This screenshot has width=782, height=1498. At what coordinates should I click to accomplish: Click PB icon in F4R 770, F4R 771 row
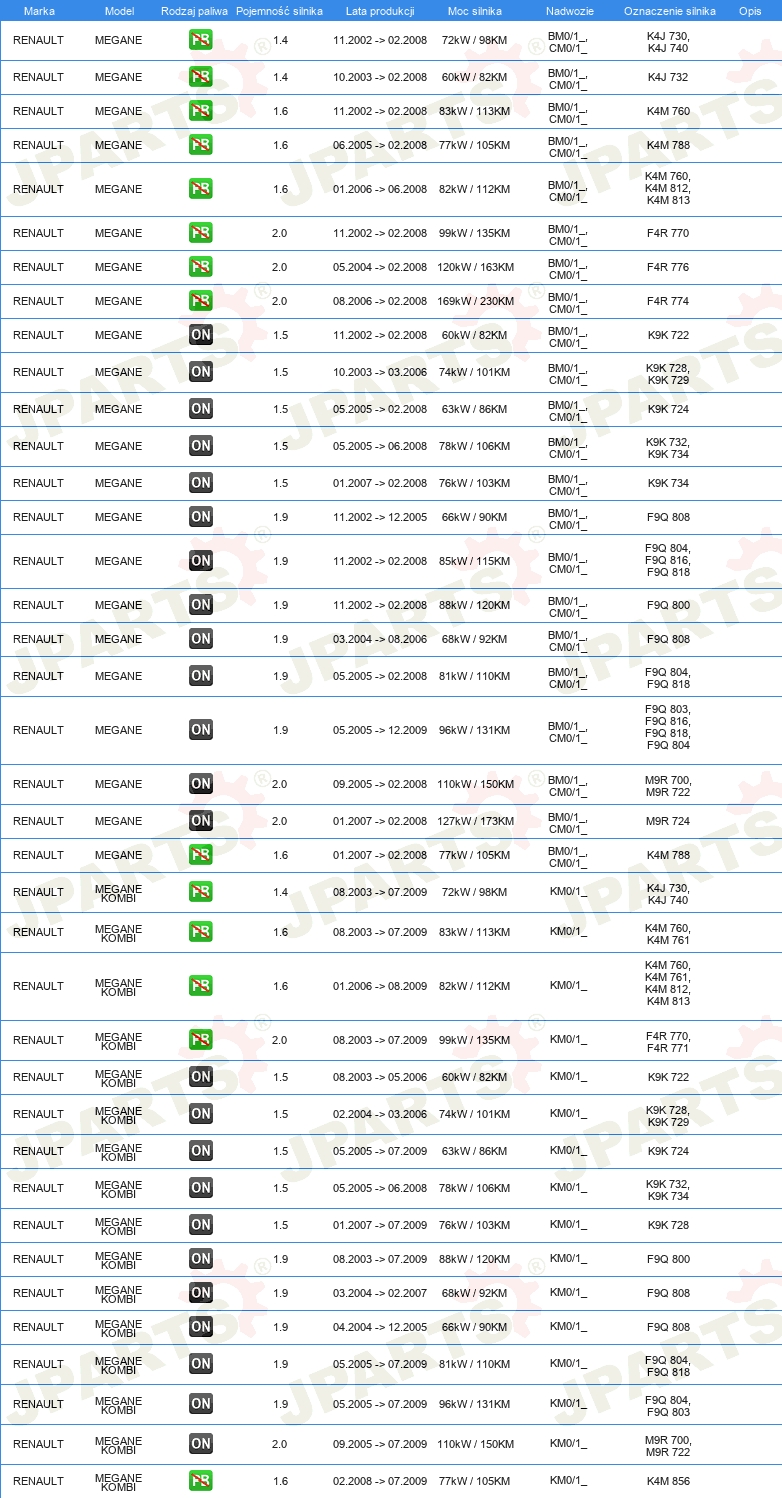(x=201, y=1040)
